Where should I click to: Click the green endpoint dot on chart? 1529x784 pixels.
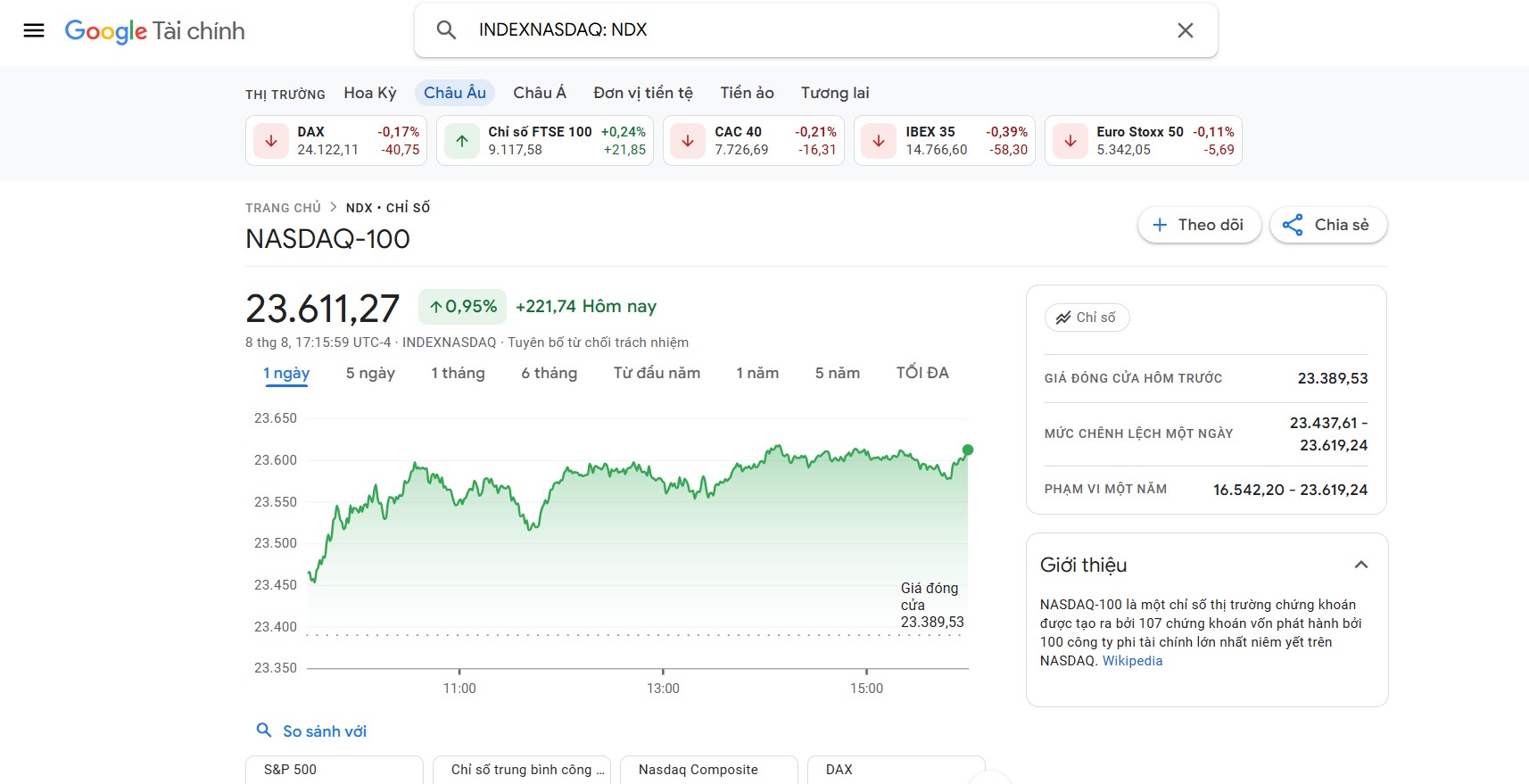pos(968,450)
